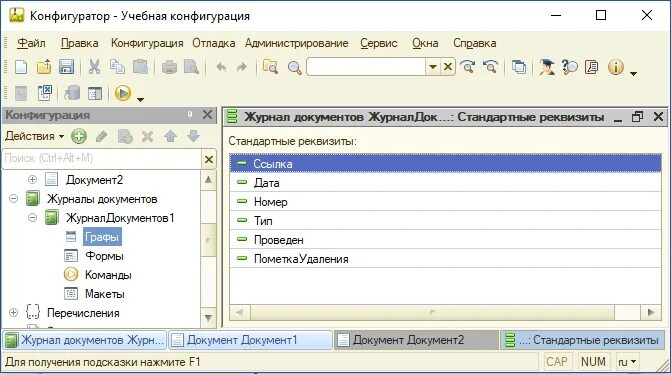Save using the floppy disk icon
Viewport: 671px width, 374px height.
tap(66, 67)
